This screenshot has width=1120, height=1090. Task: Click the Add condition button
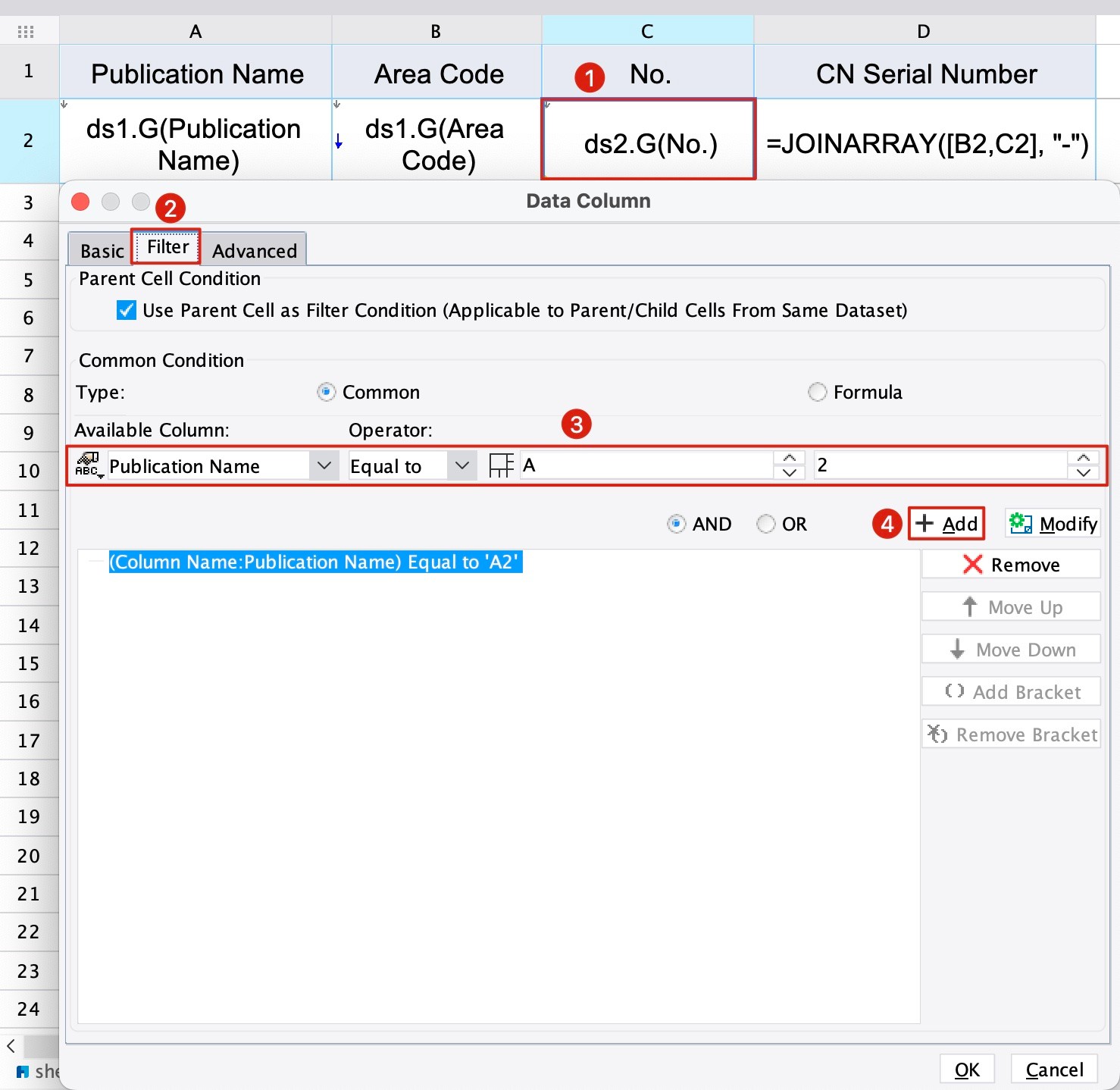[x=946, y=524]
